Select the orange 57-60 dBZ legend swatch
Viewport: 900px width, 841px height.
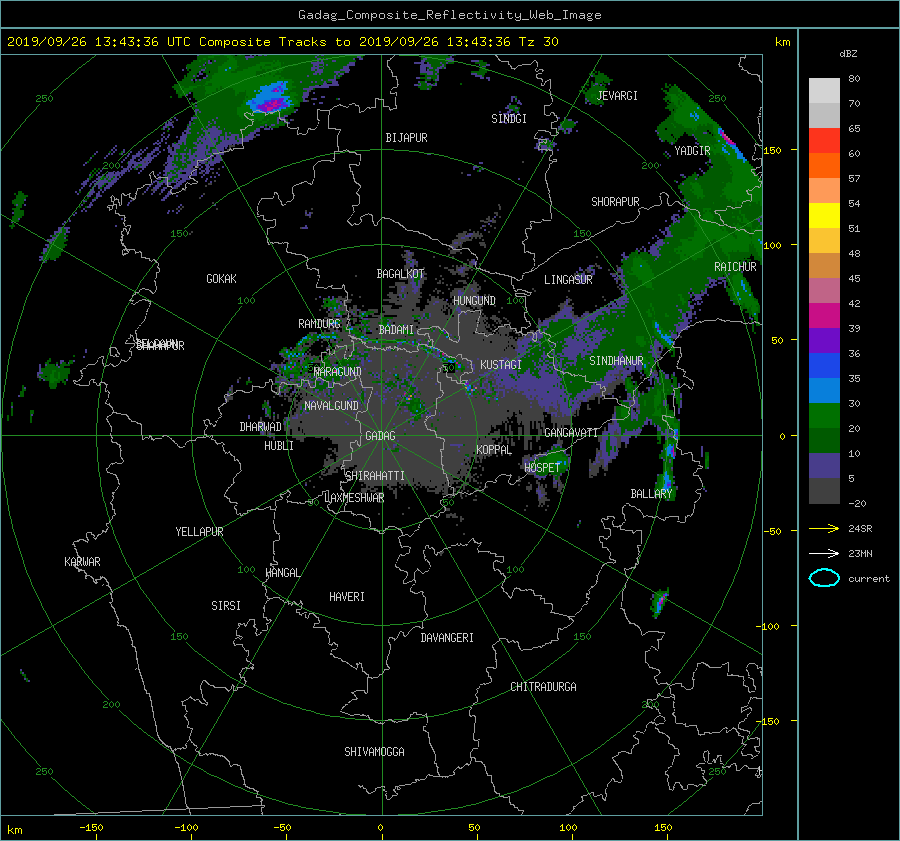click(824, 166)
